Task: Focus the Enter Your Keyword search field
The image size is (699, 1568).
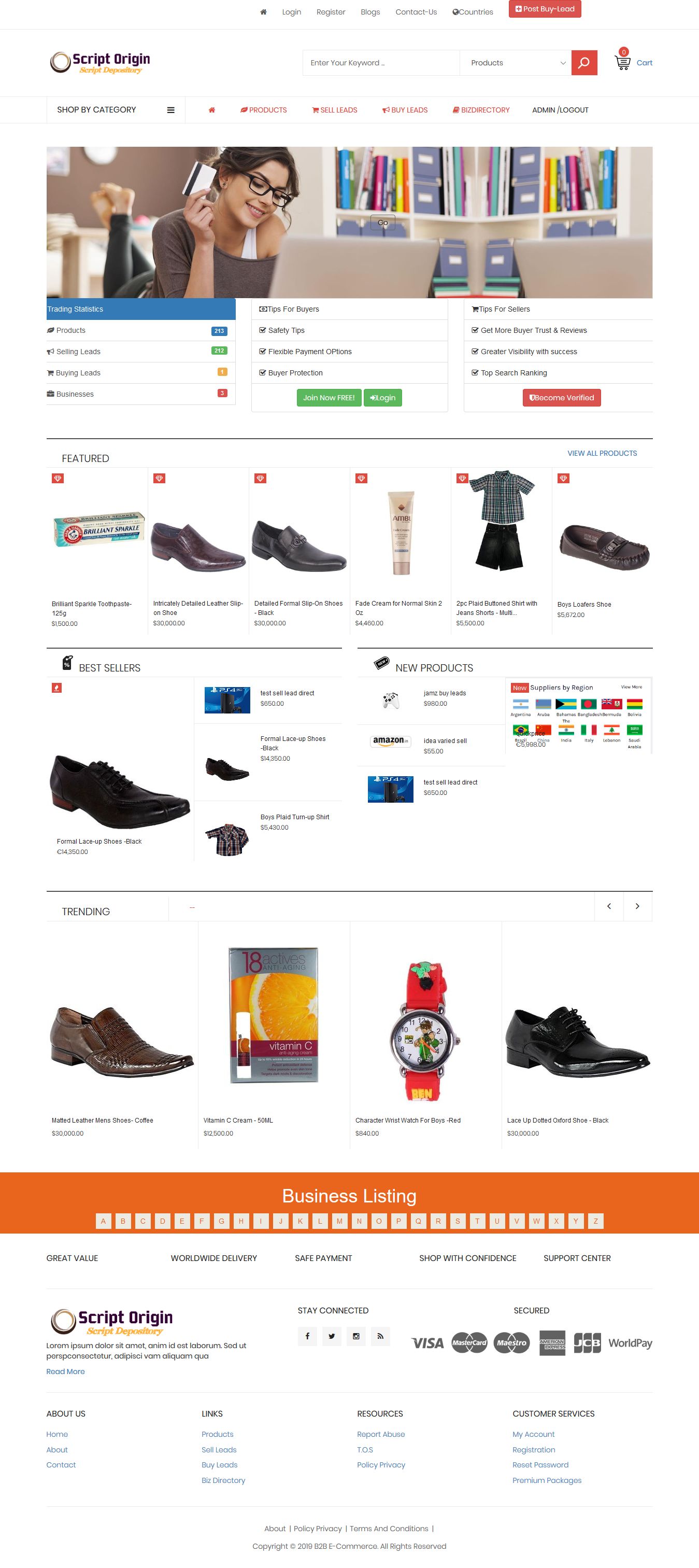Action: click(x=381, y=63)
